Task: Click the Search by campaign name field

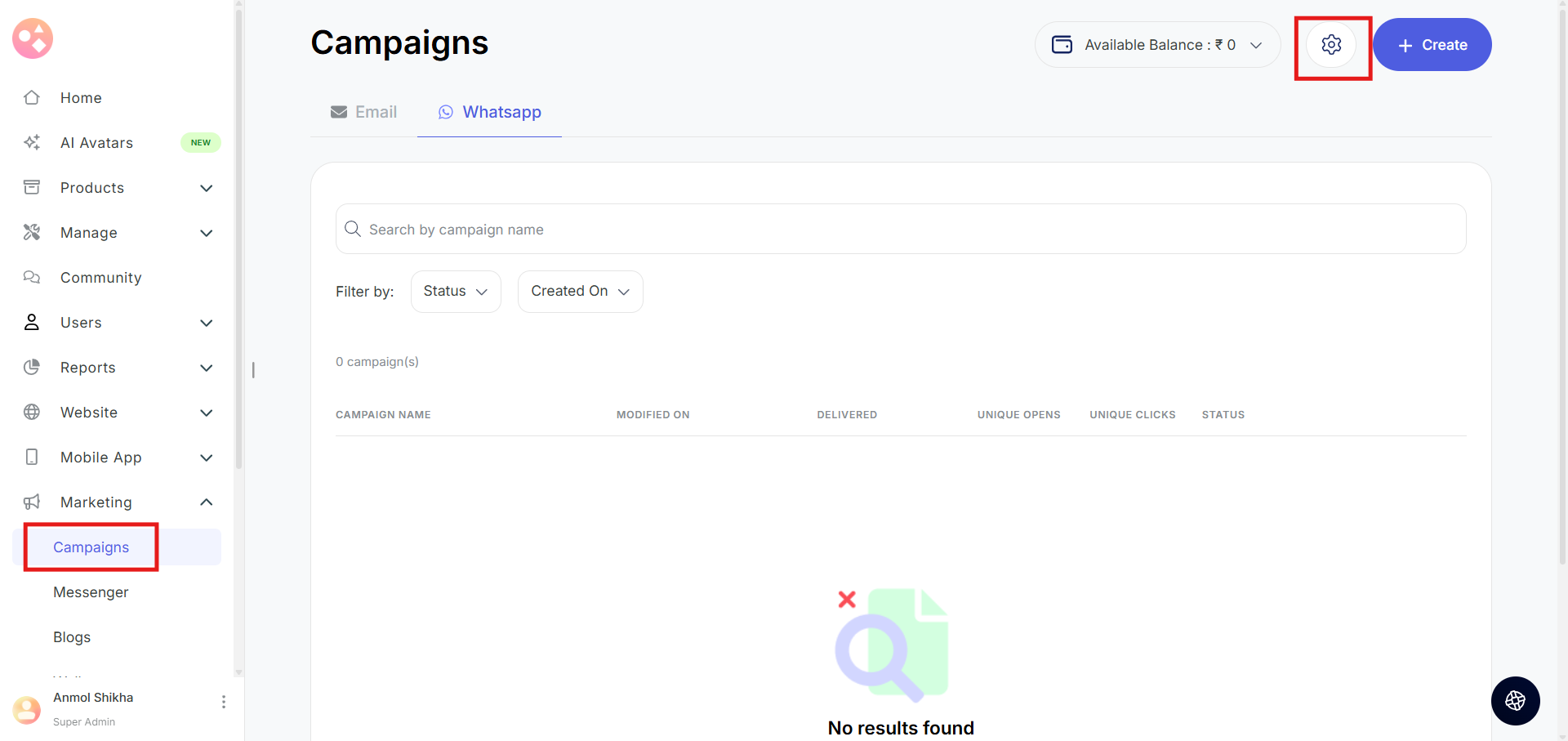Action: tap(900, 230)
